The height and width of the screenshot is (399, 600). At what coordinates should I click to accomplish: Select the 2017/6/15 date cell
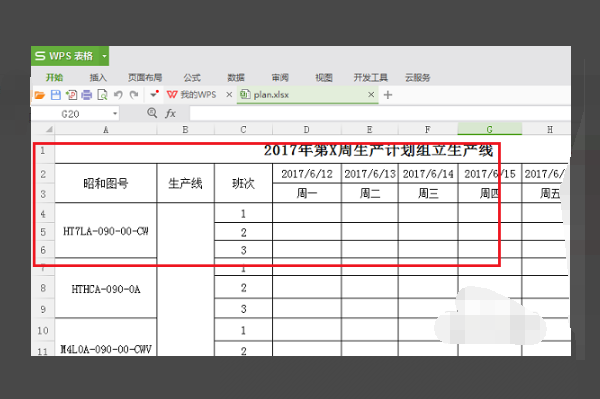pyautogui.click(x=489, y=174)
